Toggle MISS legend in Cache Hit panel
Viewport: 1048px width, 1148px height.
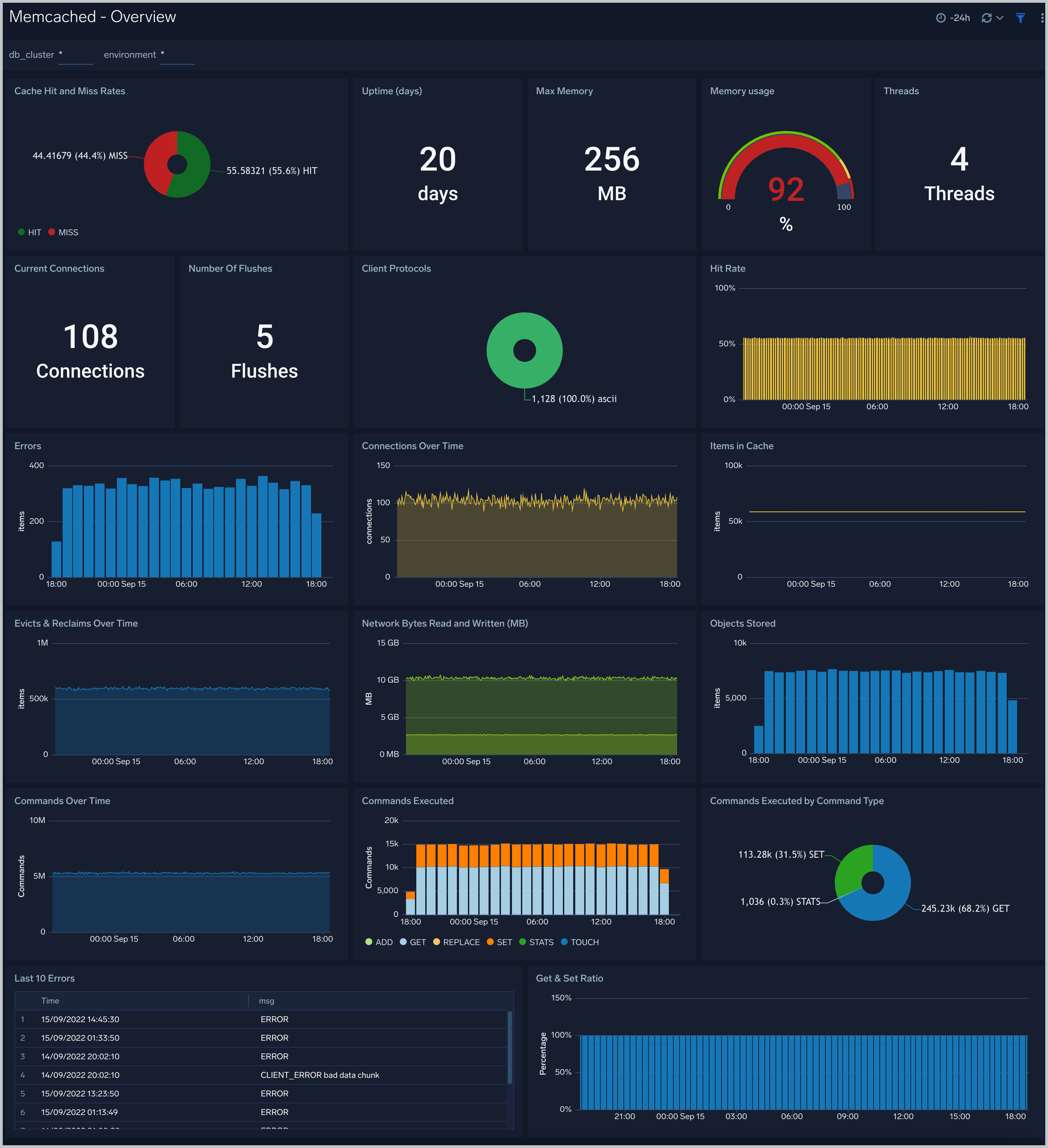point(63,232)
